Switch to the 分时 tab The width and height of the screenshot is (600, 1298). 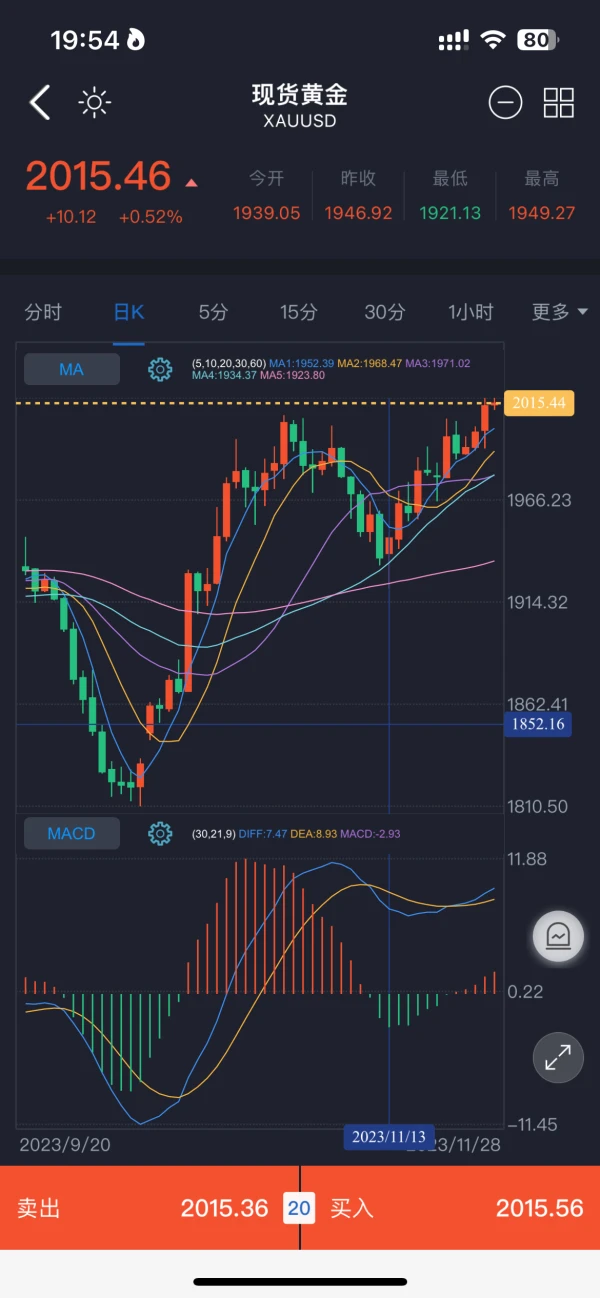coord(43,312)
